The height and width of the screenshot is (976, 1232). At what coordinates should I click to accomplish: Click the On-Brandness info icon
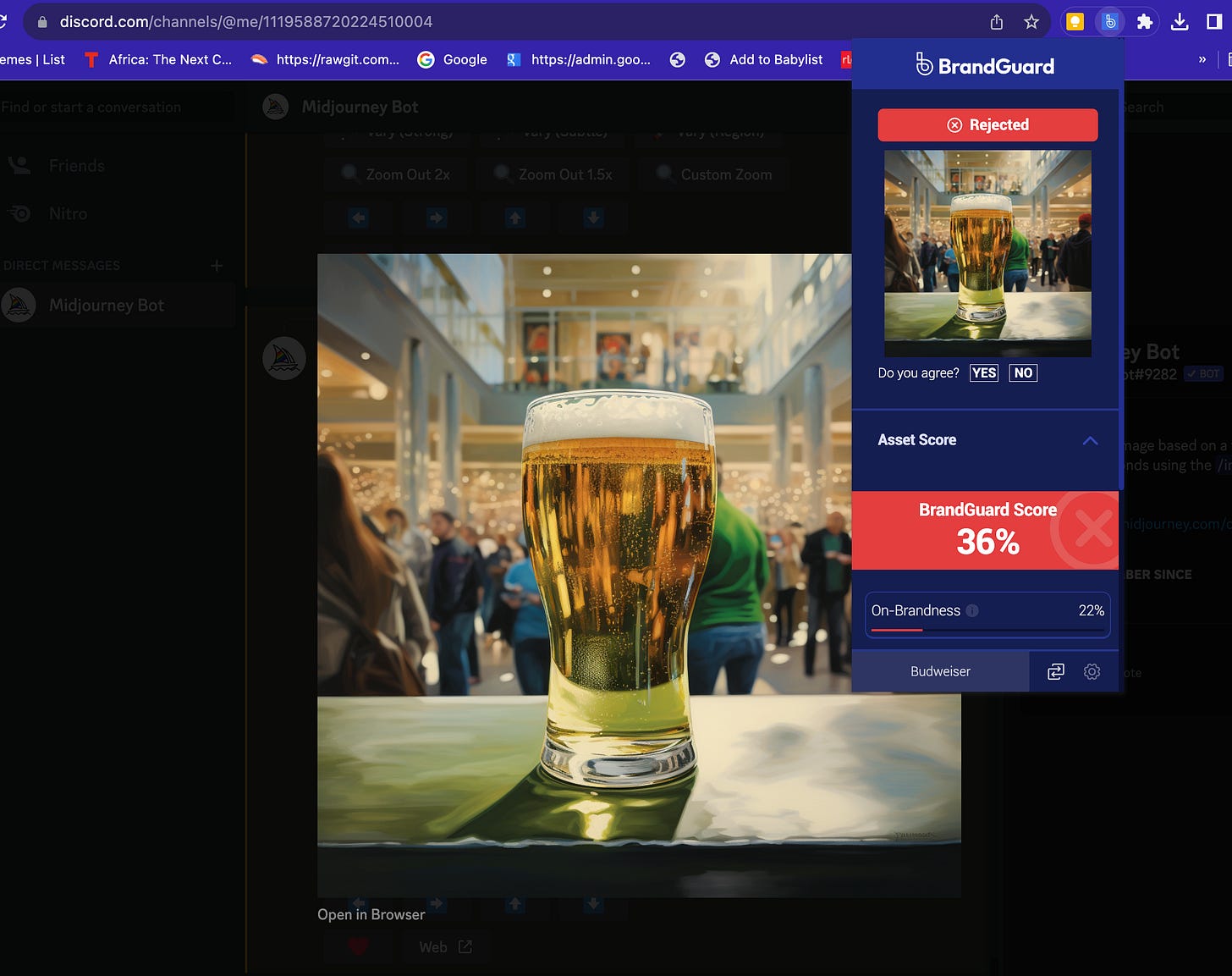pos(972,610)
